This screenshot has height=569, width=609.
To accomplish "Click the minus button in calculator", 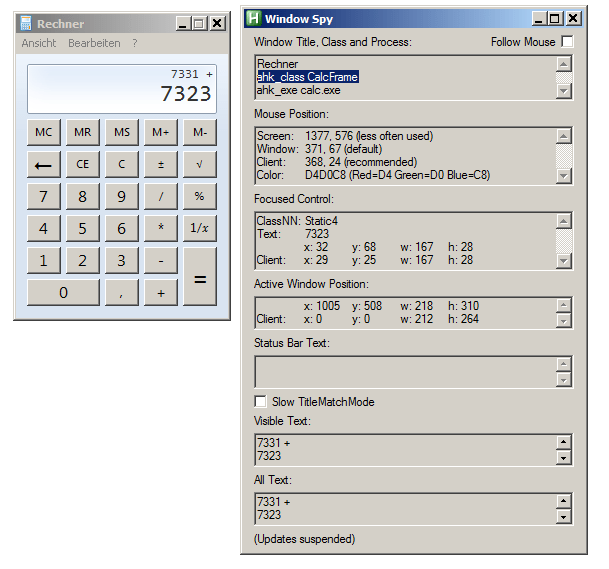I will (x=161, y=261).
